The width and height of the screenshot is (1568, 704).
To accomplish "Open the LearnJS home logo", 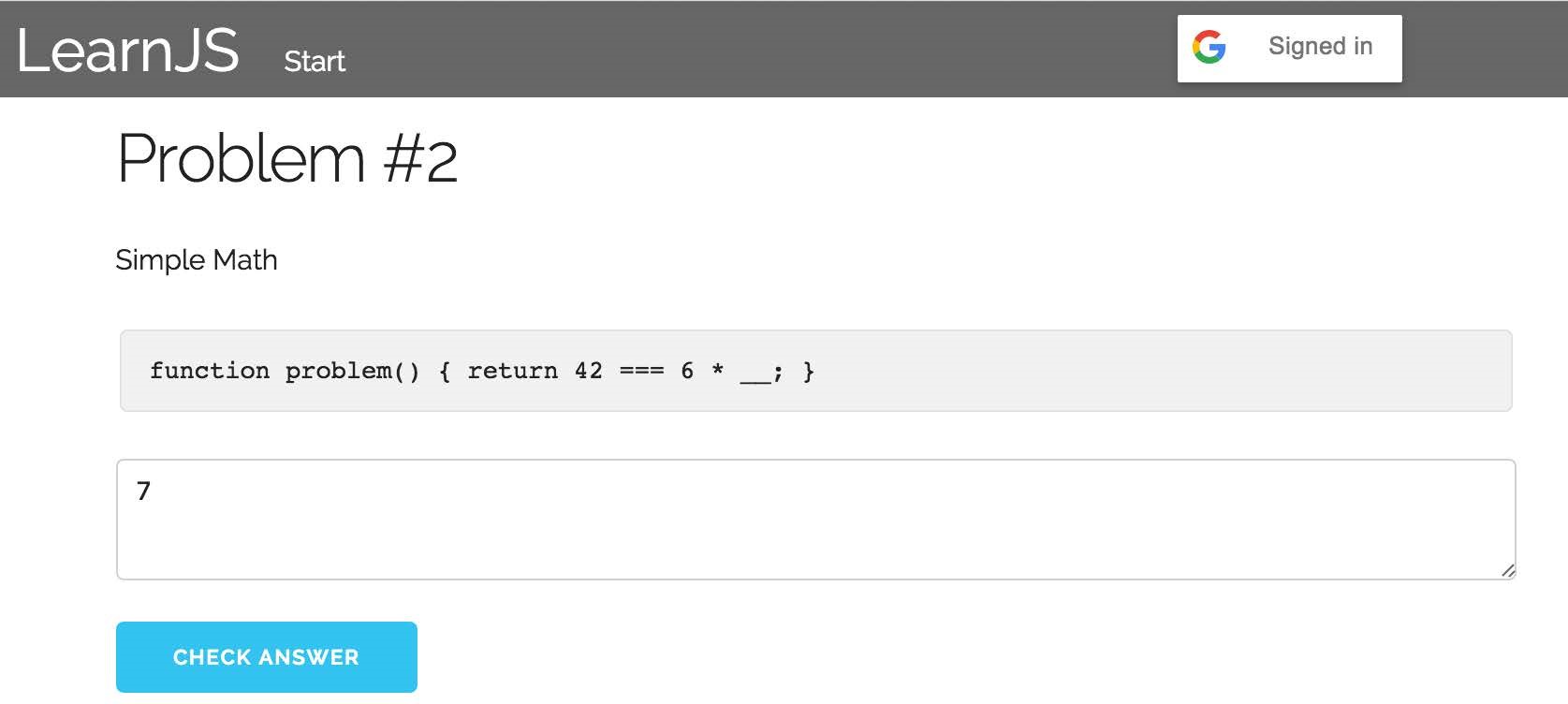I will 127,50.
